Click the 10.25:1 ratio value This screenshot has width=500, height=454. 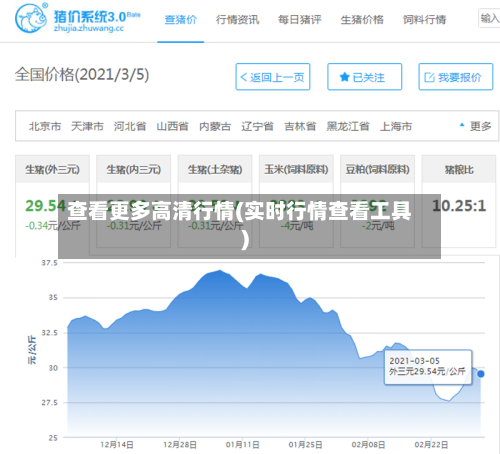[459, 206]
